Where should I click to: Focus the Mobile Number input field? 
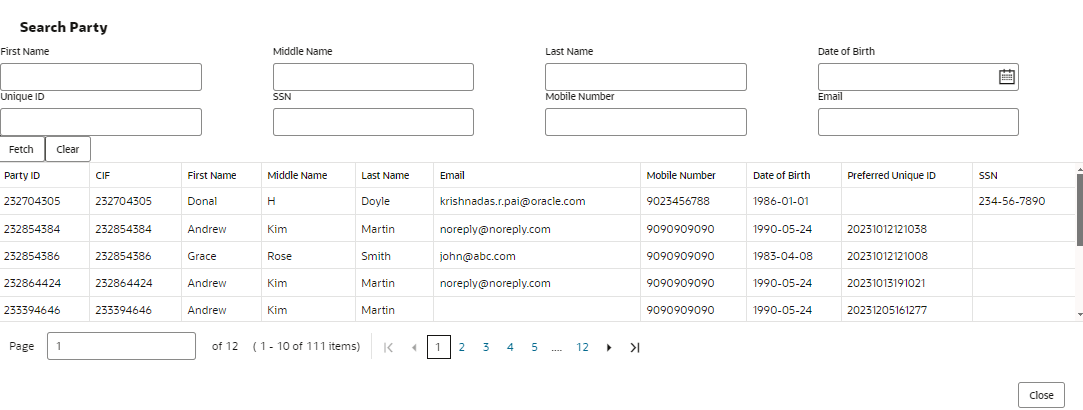(645, 122)
